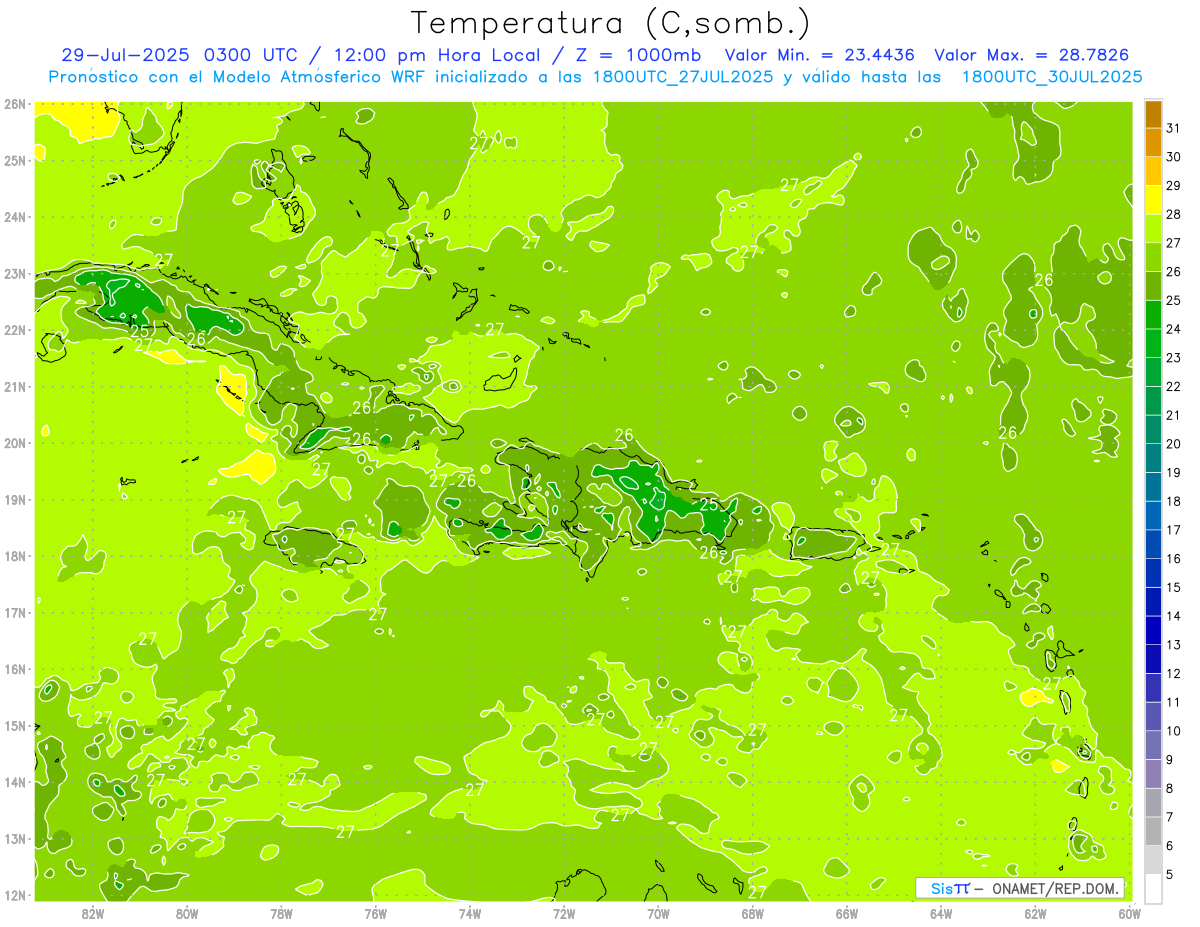Click the "16N" latitude axis label
The height and width of the screenshot is (927, 1200).
[x=14, y=669]
